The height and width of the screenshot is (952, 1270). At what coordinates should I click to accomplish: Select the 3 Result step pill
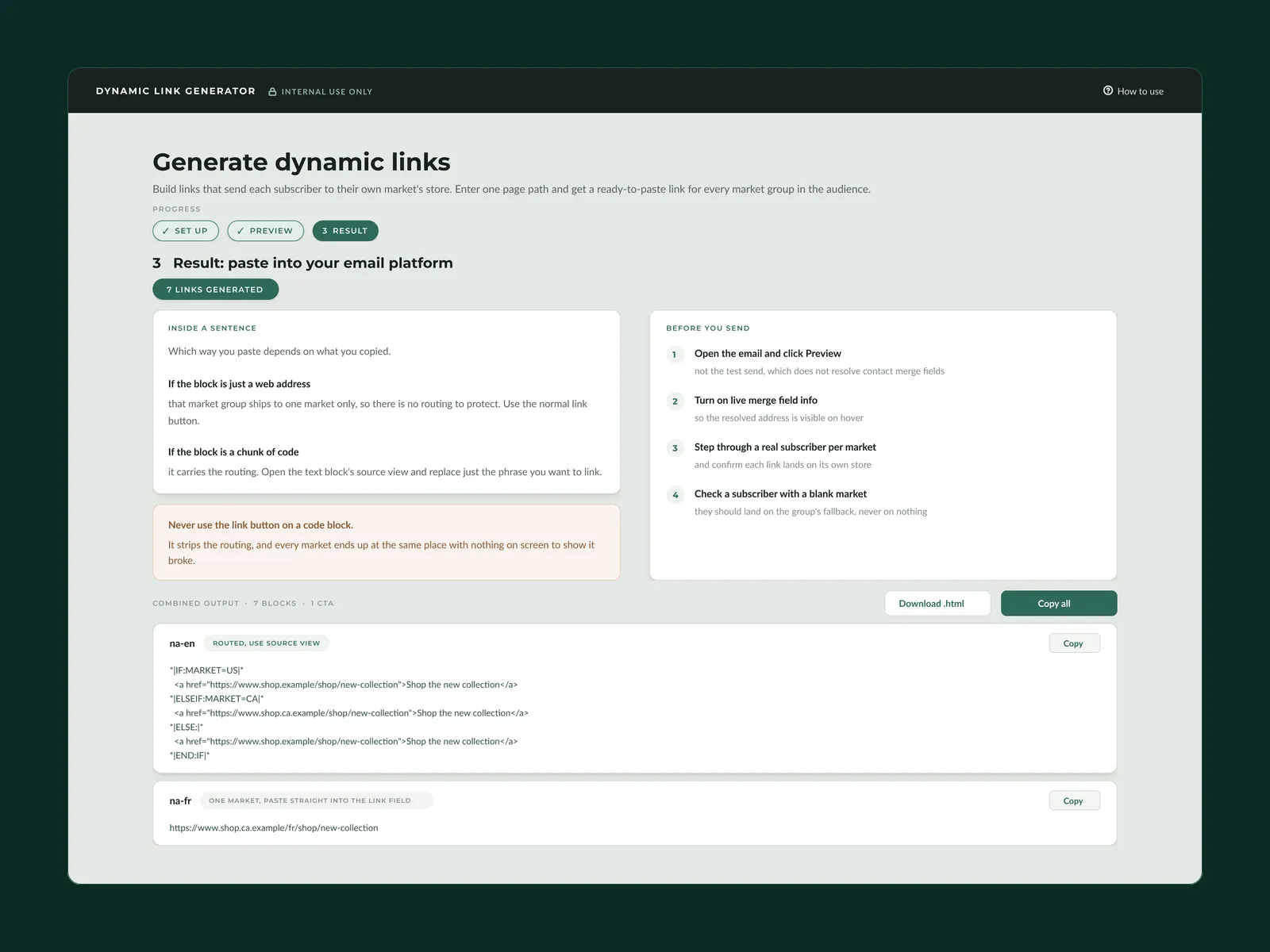click(x=345, y=231)
